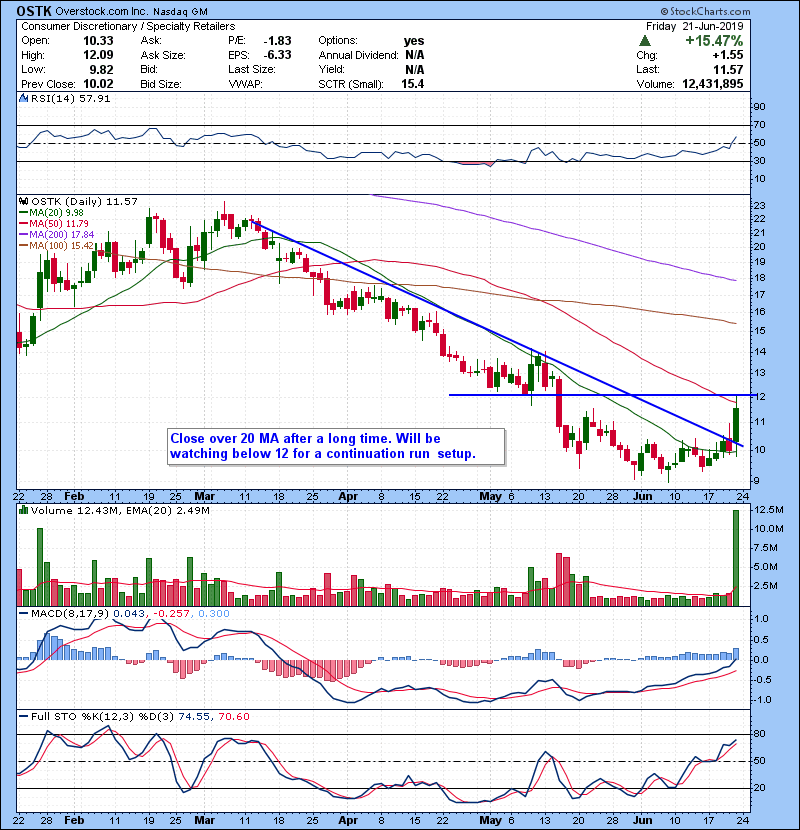Click the Last price 11.57
This screenshot has width=800, height=830.
coord(728,69)
